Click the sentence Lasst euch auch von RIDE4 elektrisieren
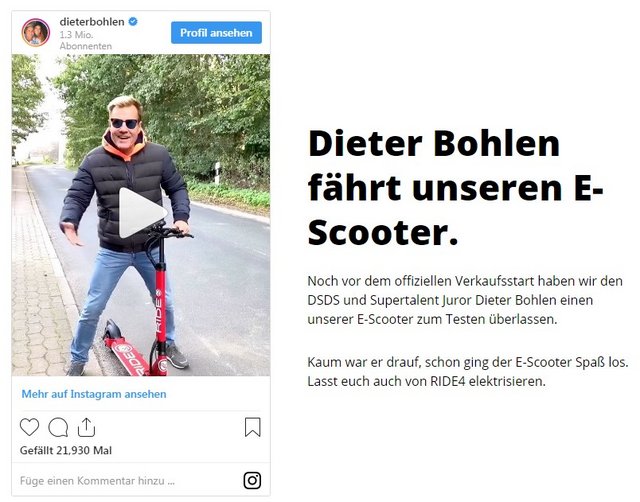 [x=427, y=381]
